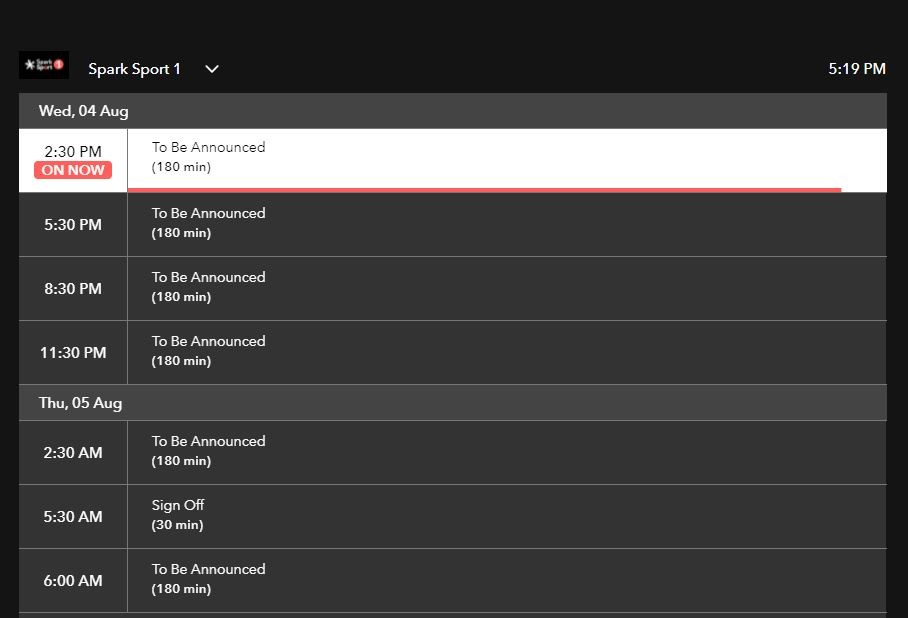Open the 2:30 AM Thursday program entry
Screen dimensions: 908x618
[x=208, y=441]
